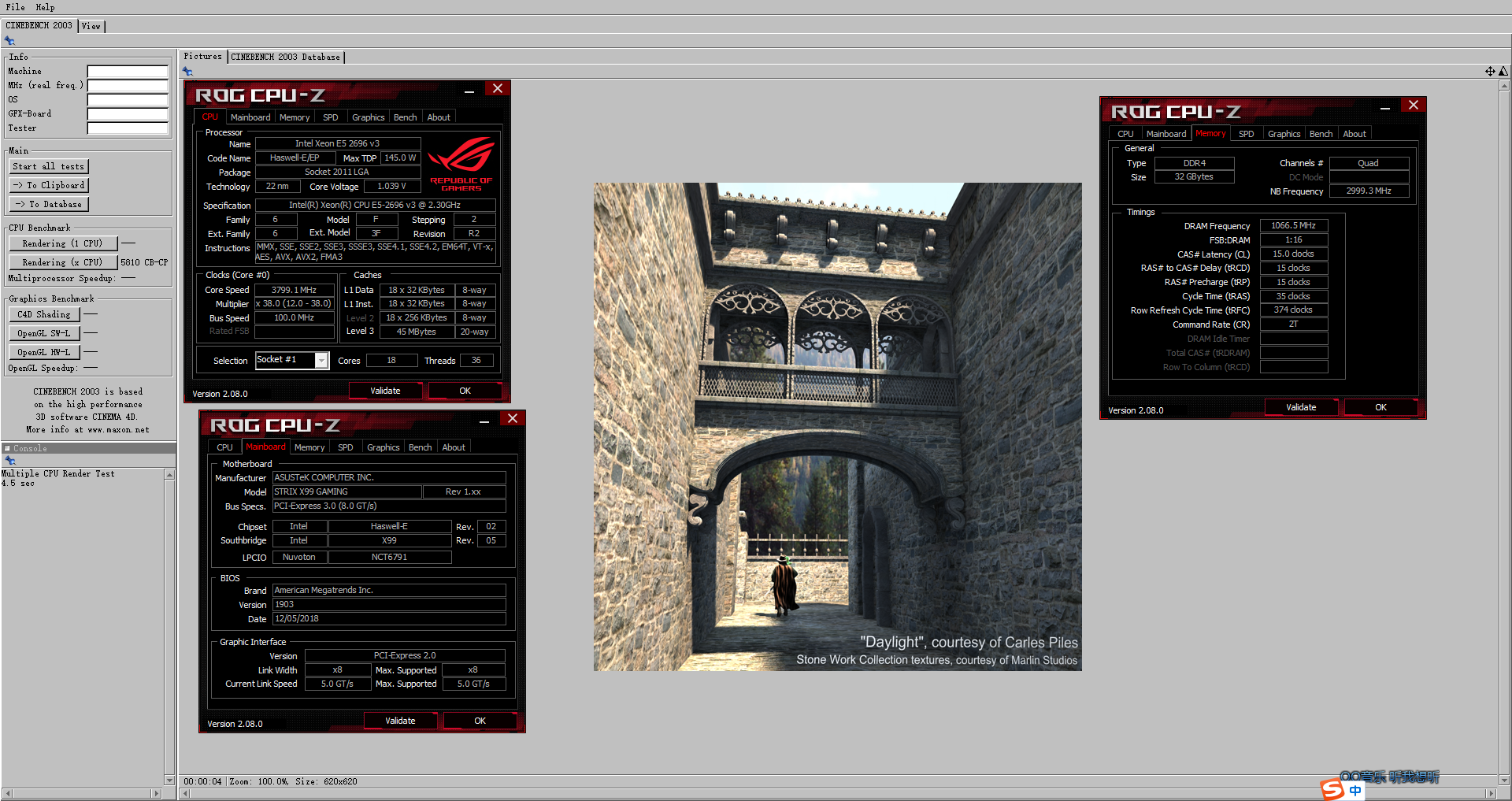Screen dimensions: 1512x801
Task: Click the To Clipboard button
Action: (49, 185)
